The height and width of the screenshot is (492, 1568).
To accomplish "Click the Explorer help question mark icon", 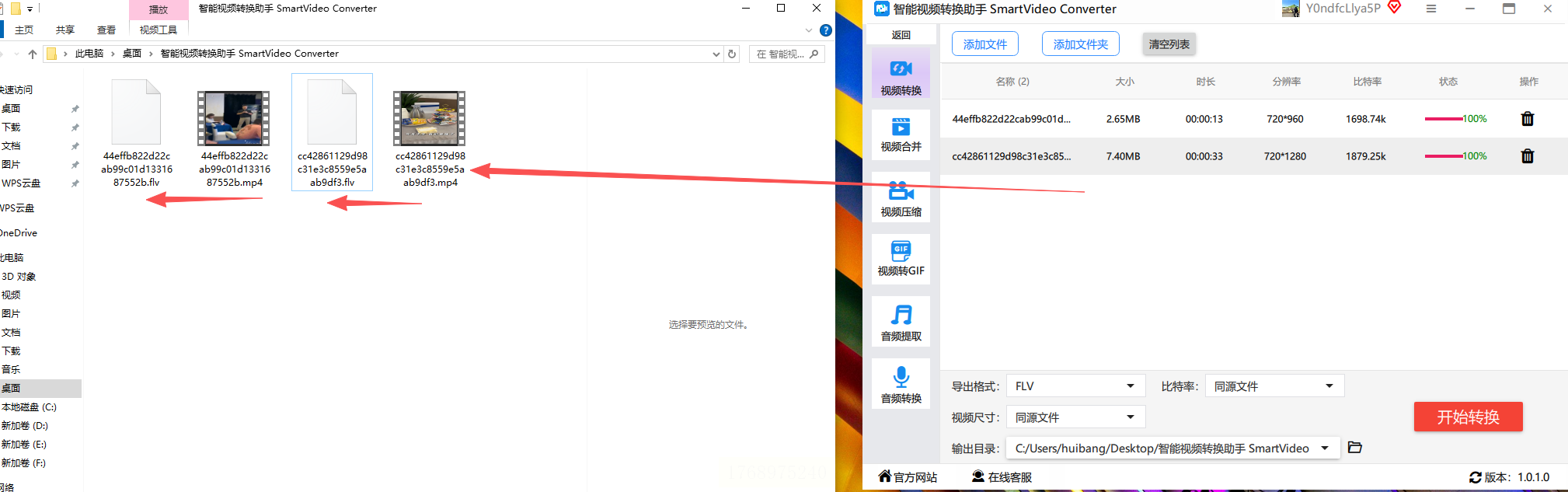I will point(826,30).
